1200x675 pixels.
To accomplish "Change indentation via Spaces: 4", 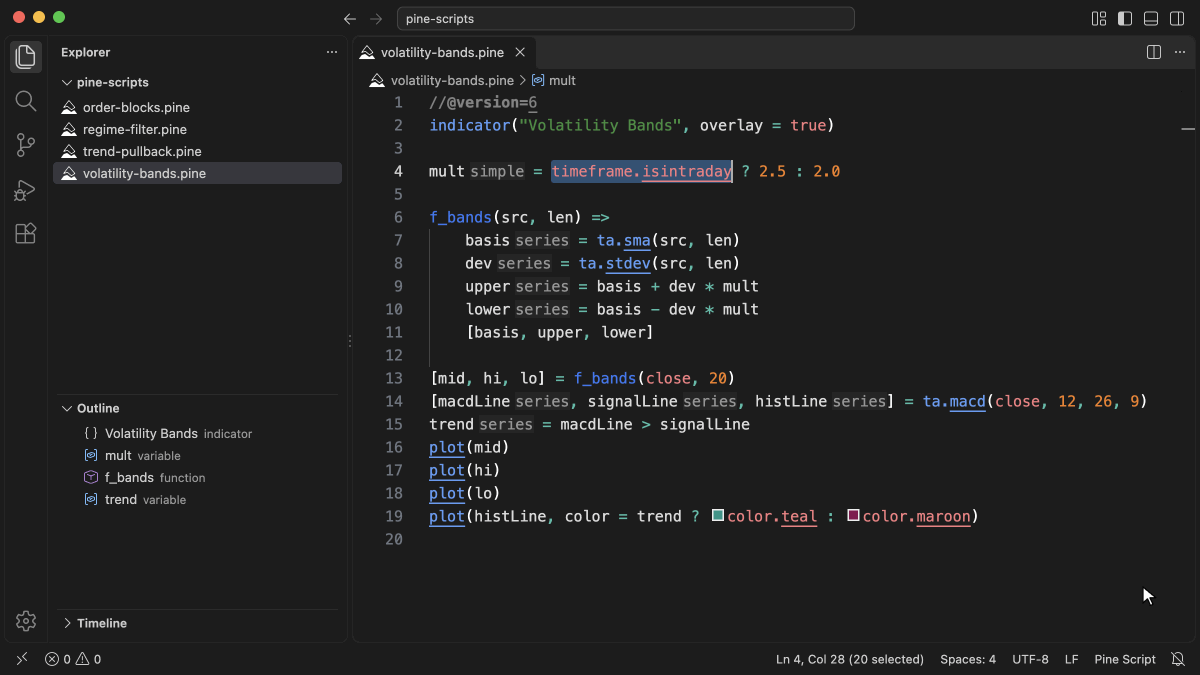I will pos(968,659).
